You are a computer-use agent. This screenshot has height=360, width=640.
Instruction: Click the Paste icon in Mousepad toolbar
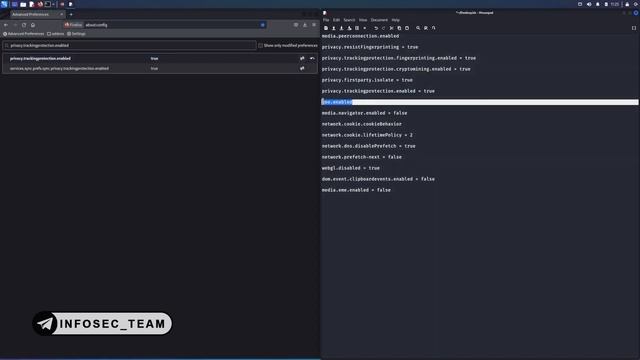coord(407,28)
